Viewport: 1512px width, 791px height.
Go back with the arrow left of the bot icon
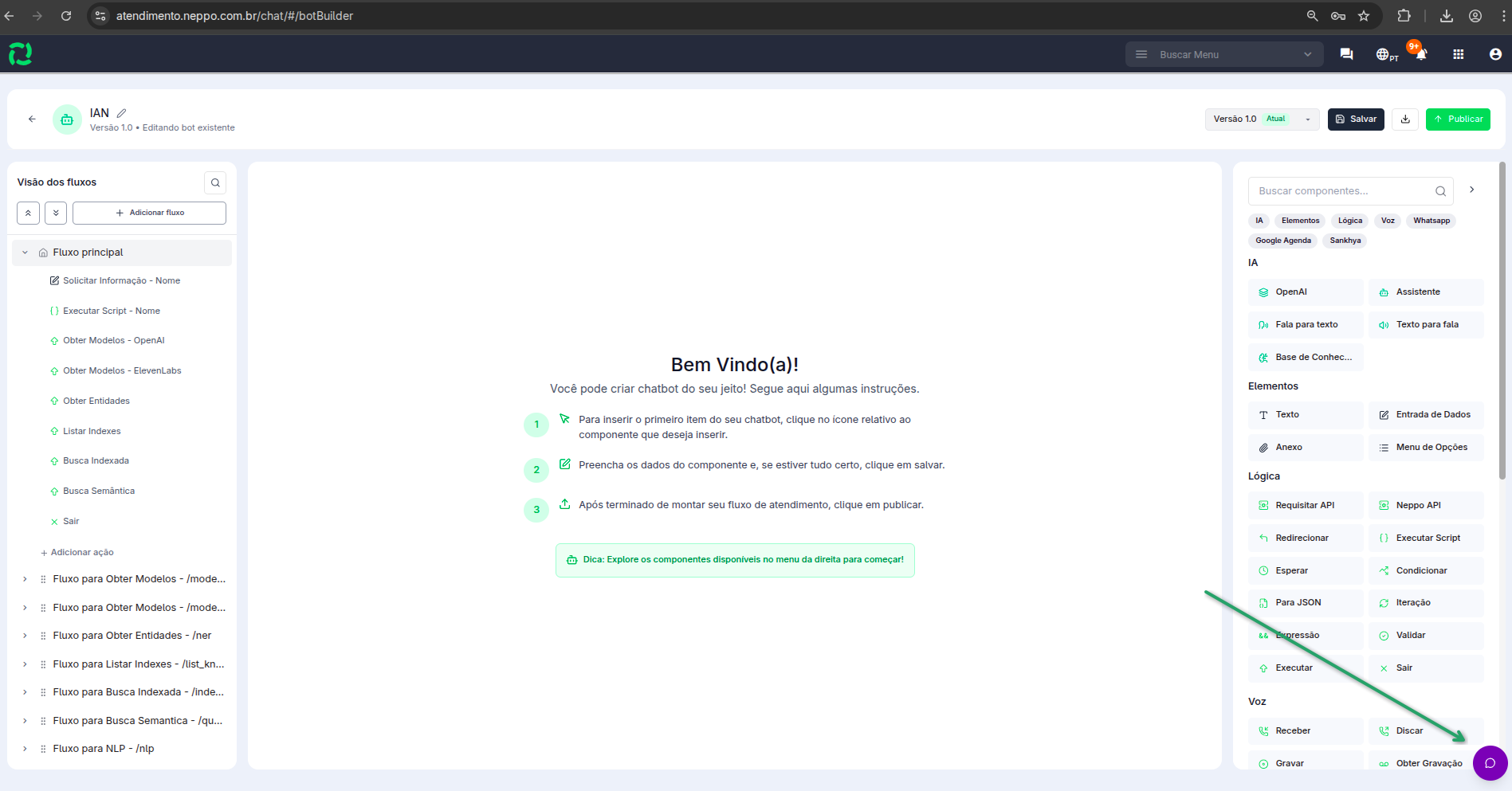(32, 119)
